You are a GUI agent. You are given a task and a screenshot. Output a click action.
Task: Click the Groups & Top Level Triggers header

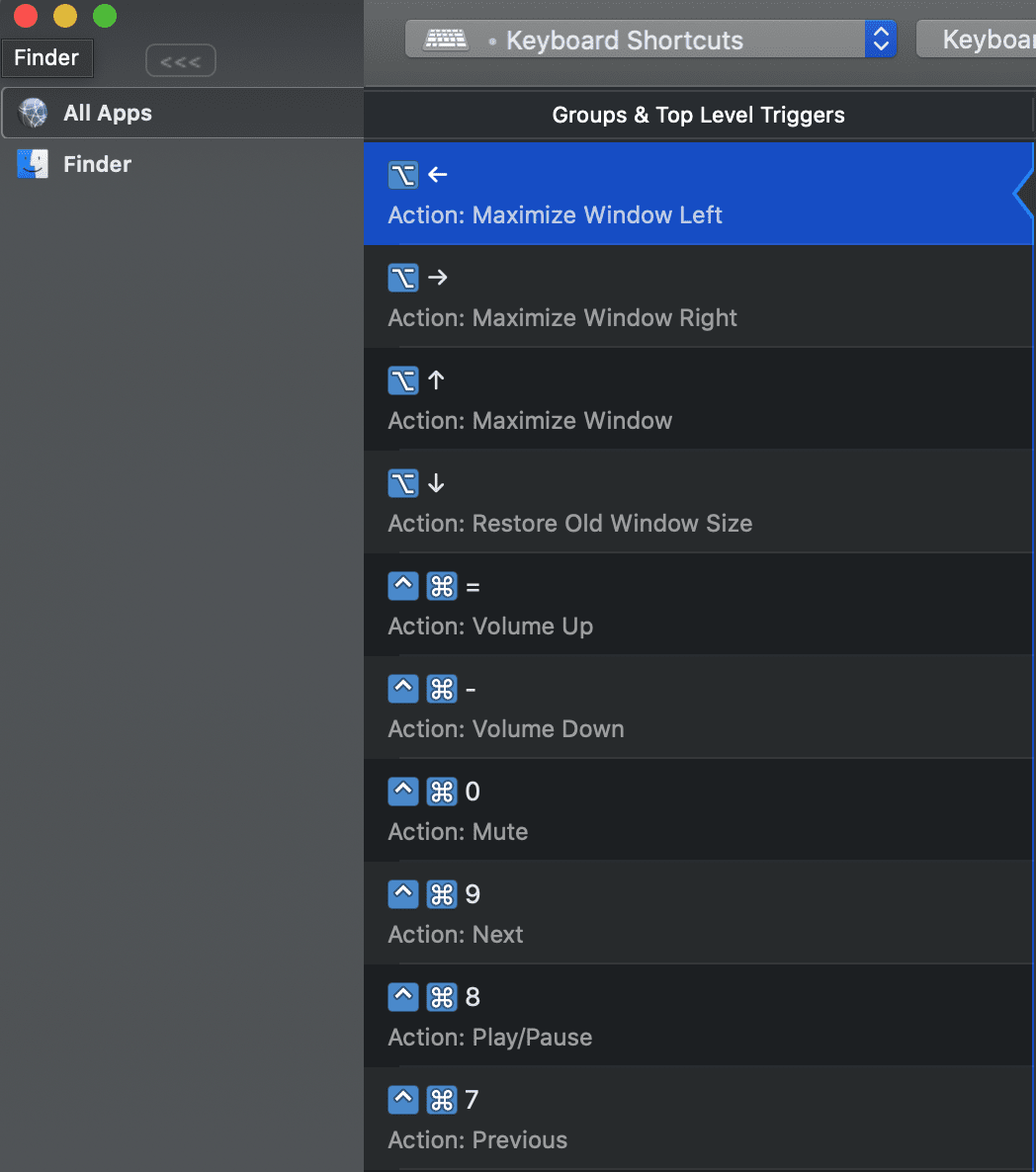coord(698,116)
